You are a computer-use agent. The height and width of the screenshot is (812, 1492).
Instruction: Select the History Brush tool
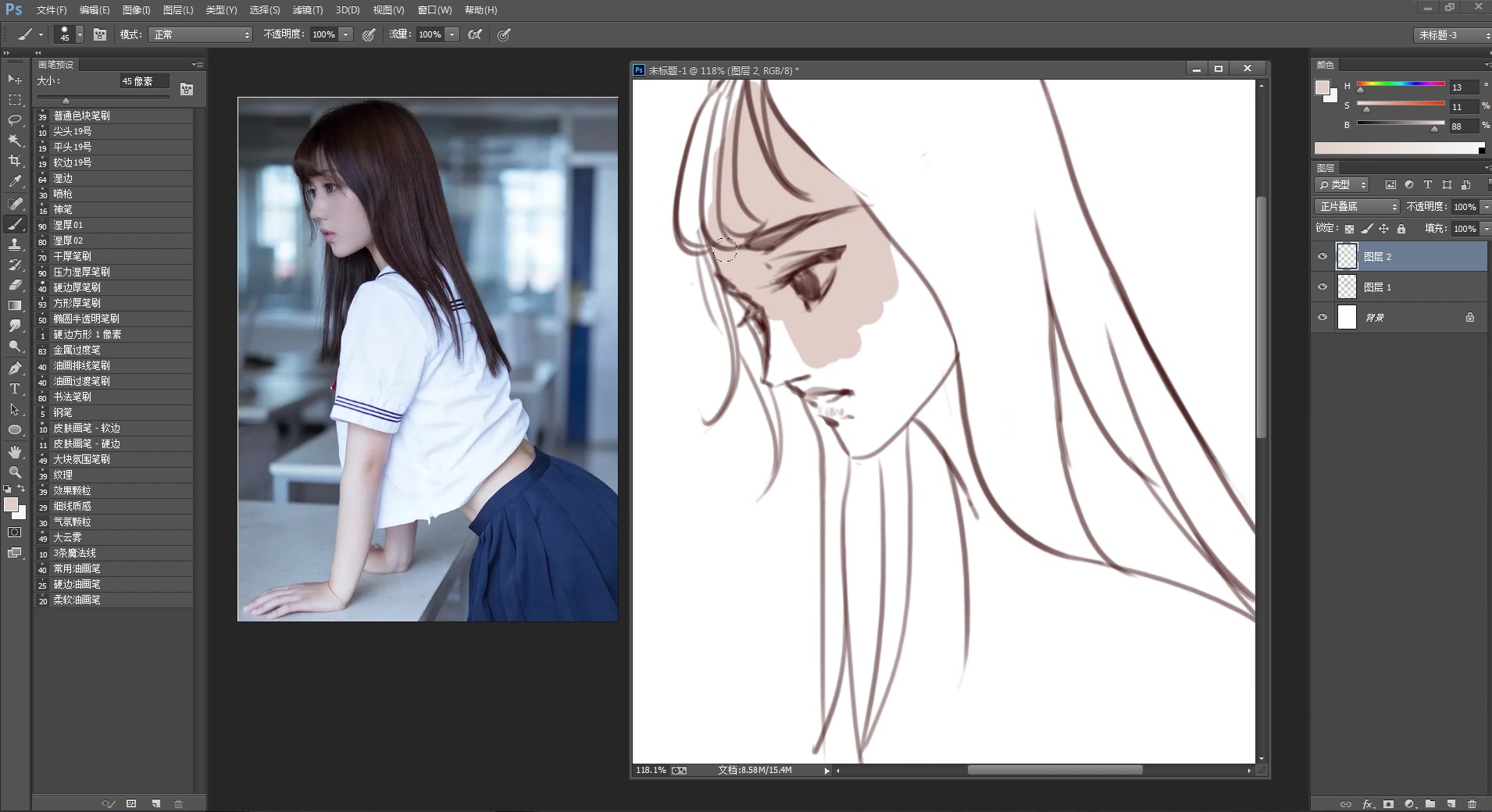pyautogui.click(x=14, y=265)
